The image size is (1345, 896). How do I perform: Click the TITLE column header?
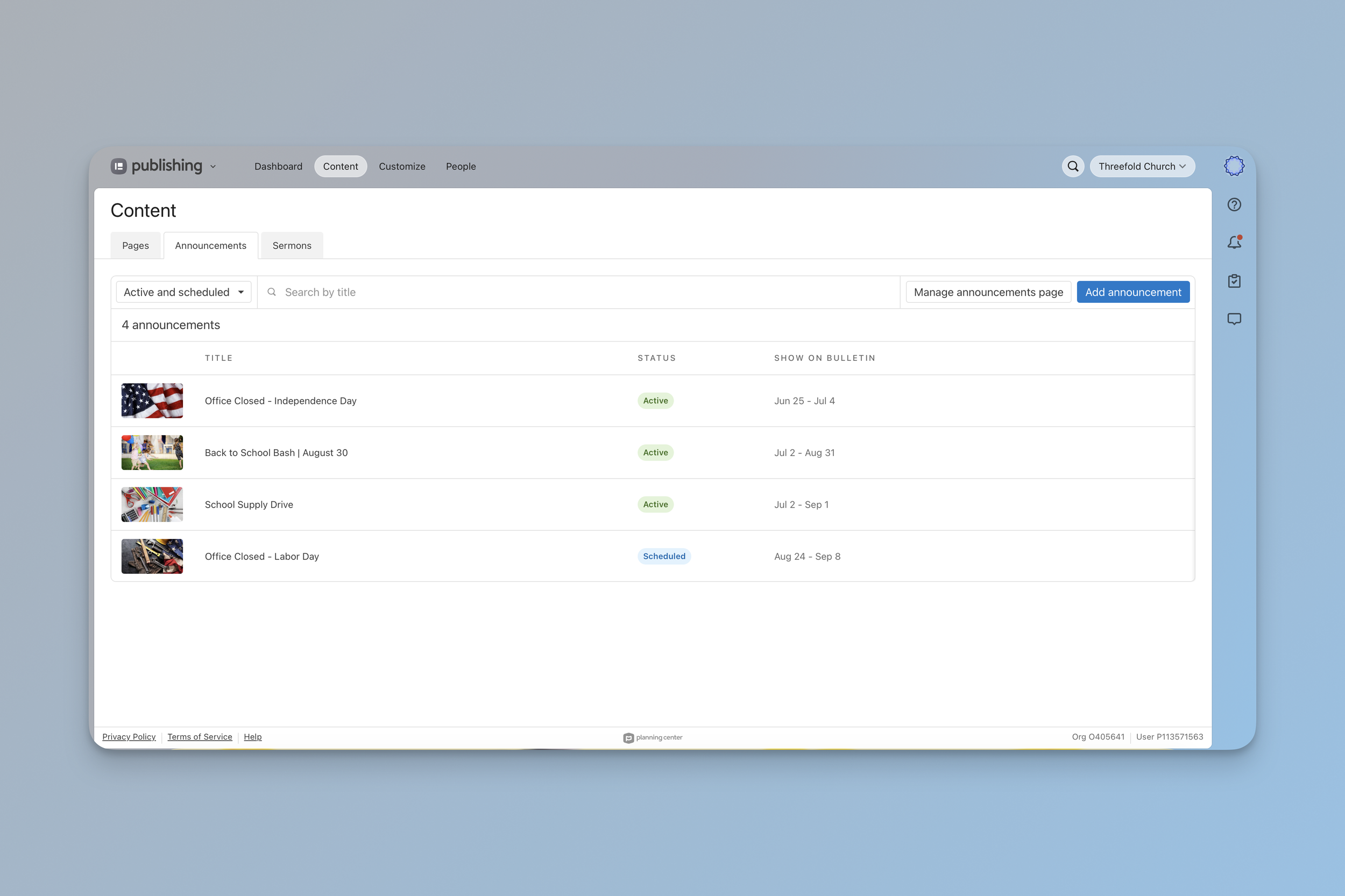(218, 358)
